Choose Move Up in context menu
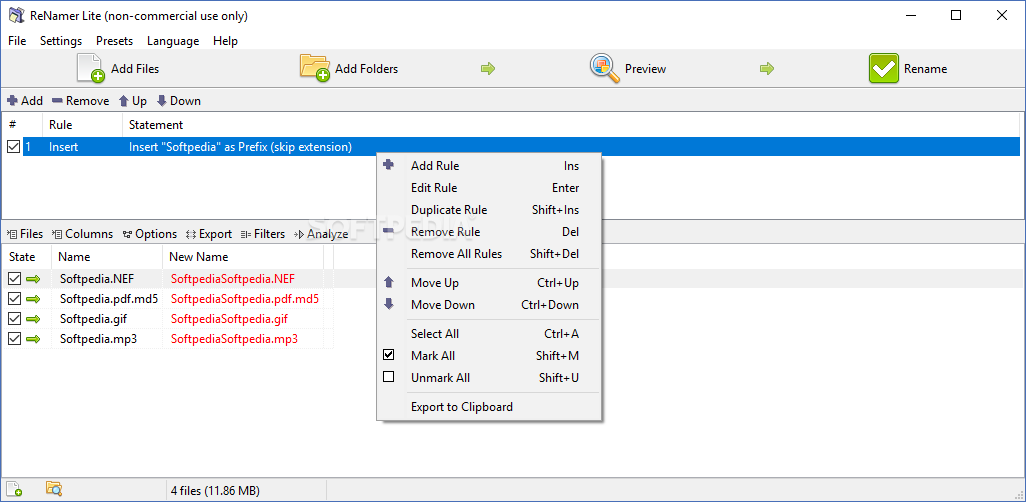This screenshot has width=1026, height=502. click(x=489, y=283)
